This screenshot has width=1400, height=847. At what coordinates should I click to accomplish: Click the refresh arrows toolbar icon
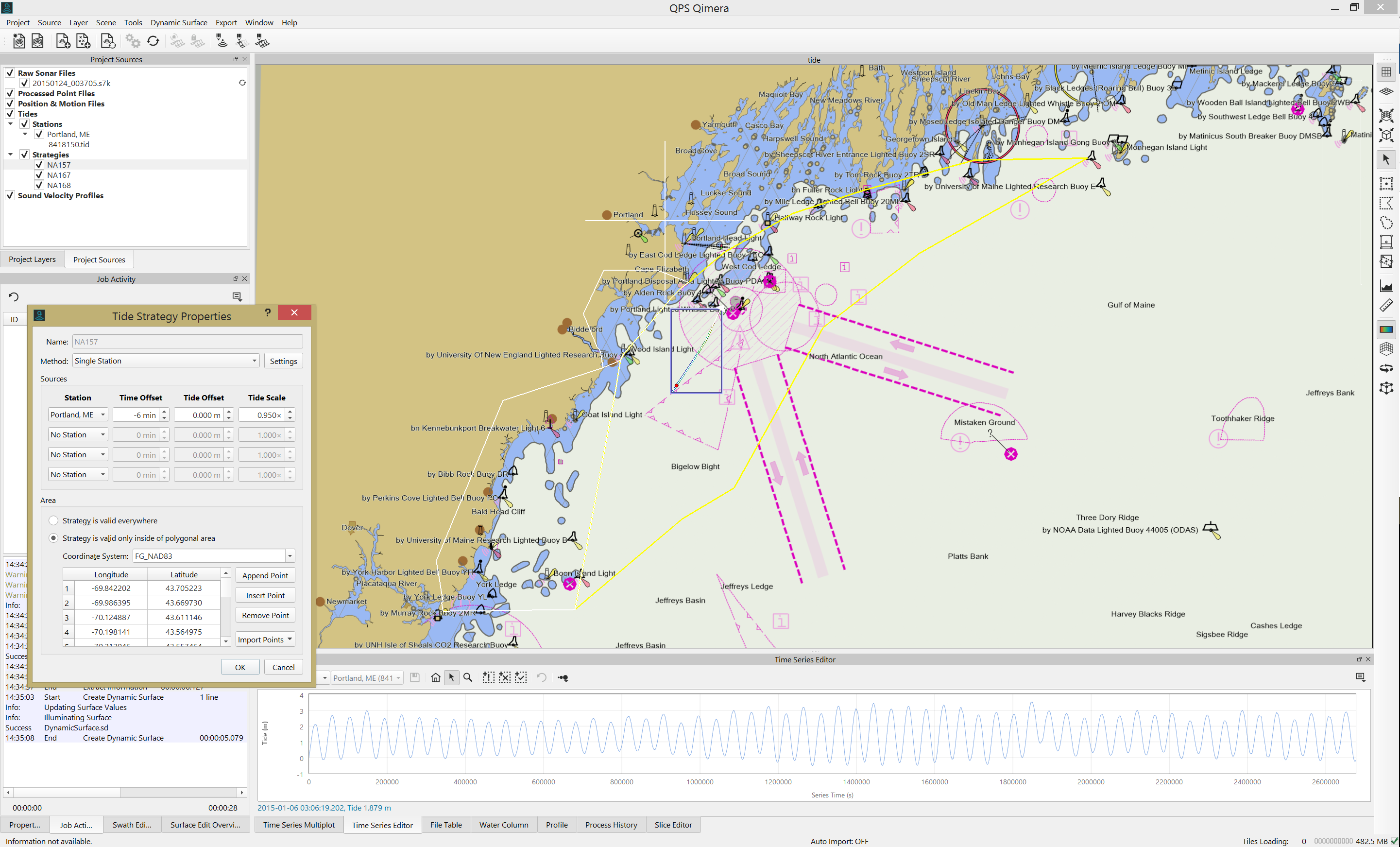153,41
